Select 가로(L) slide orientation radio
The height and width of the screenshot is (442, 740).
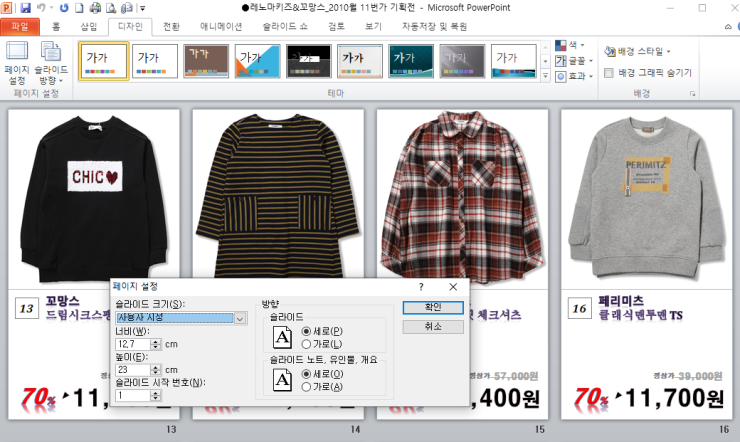[x=306, y=344]
